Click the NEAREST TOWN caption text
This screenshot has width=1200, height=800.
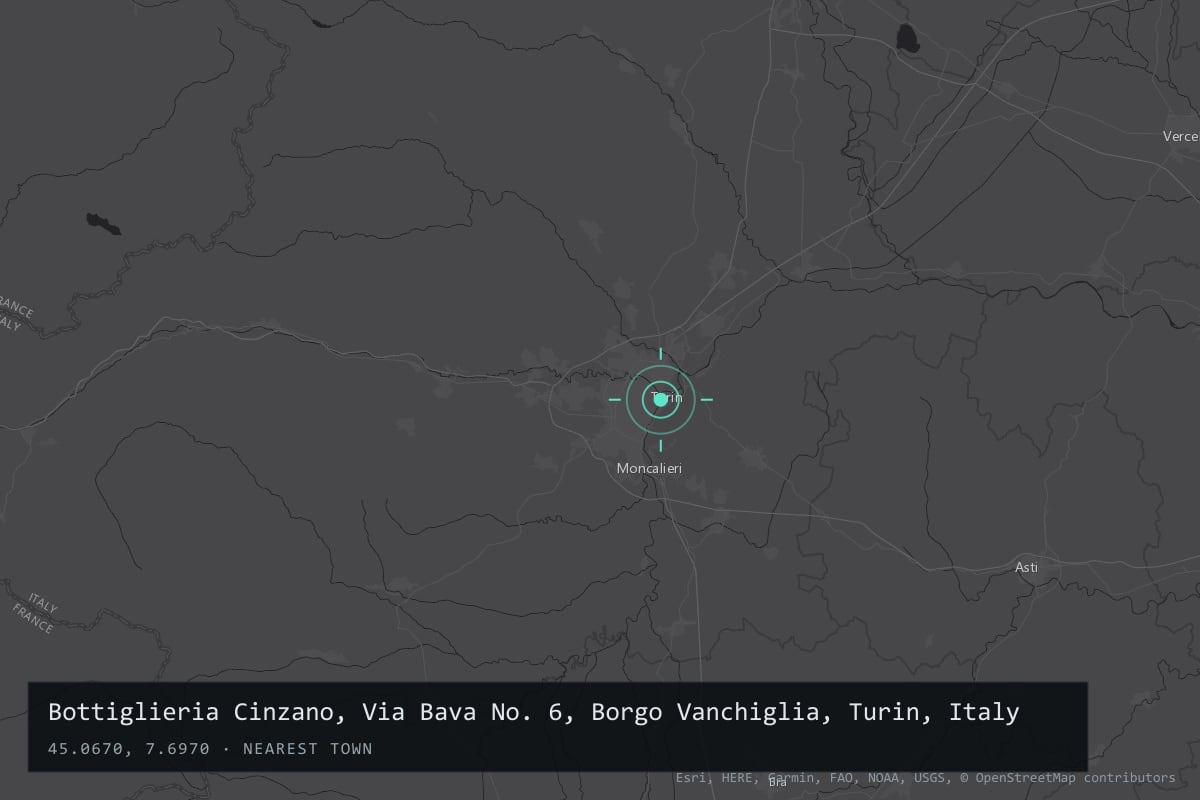tap(308, 749)
